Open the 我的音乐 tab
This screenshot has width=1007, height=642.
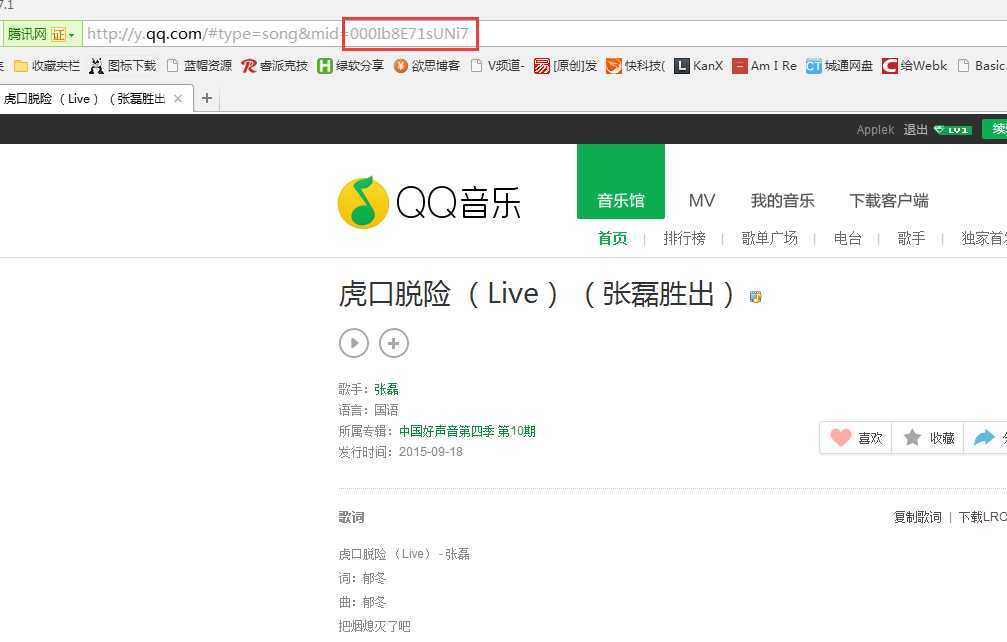click(782, 200)
